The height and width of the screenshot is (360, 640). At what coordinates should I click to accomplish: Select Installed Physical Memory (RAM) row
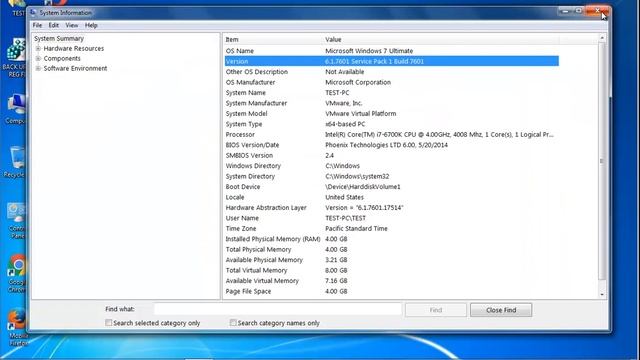click(x=391, y=239)
